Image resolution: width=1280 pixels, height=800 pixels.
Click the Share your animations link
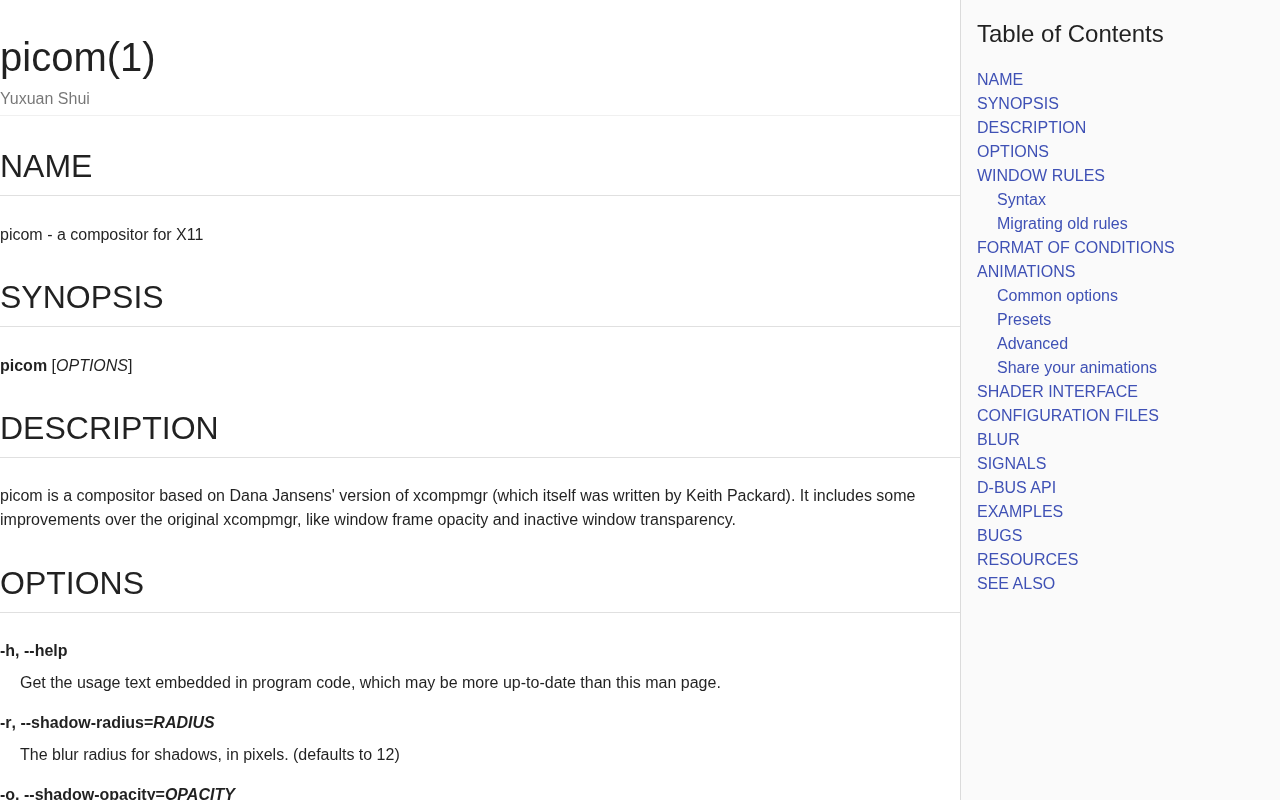(1076, 368)
